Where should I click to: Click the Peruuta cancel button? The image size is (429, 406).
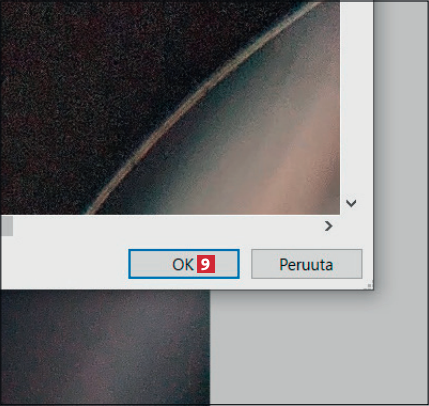coord(306,264)
